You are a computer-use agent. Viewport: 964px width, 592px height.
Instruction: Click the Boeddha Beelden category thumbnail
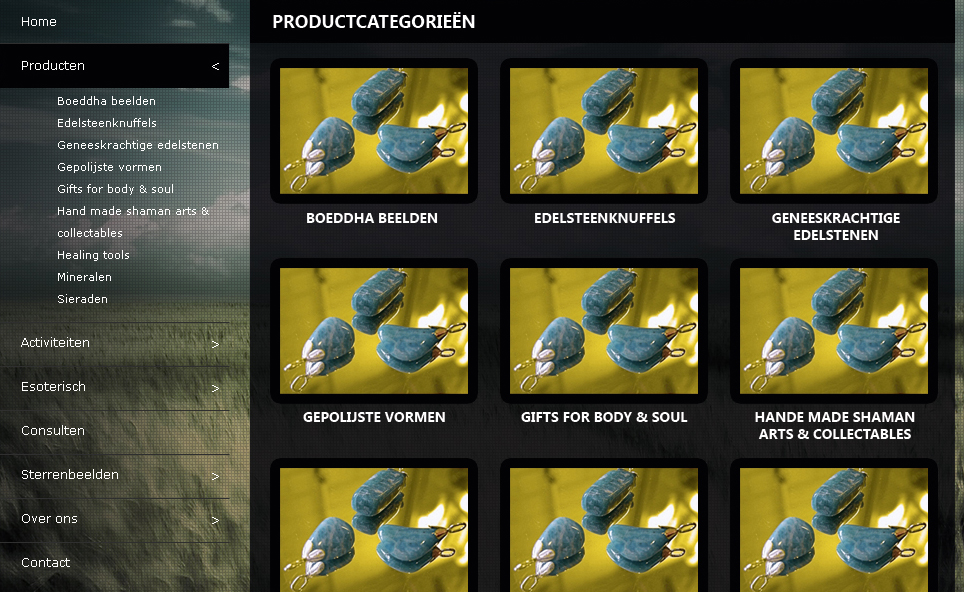pos(374,131)
